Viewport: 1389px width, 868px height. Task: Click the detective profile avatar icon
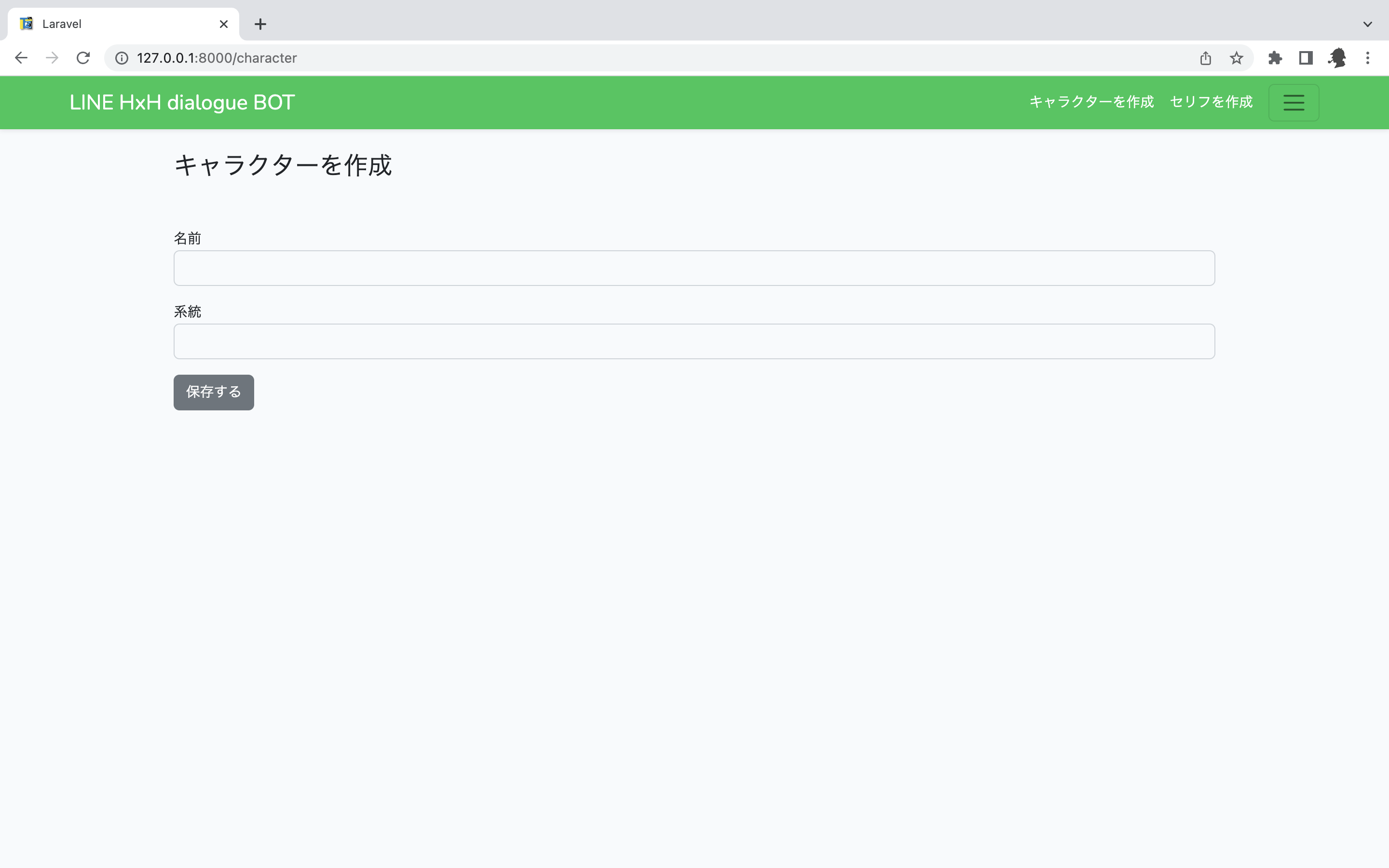pyautogui.click(x=1337, y=57)
